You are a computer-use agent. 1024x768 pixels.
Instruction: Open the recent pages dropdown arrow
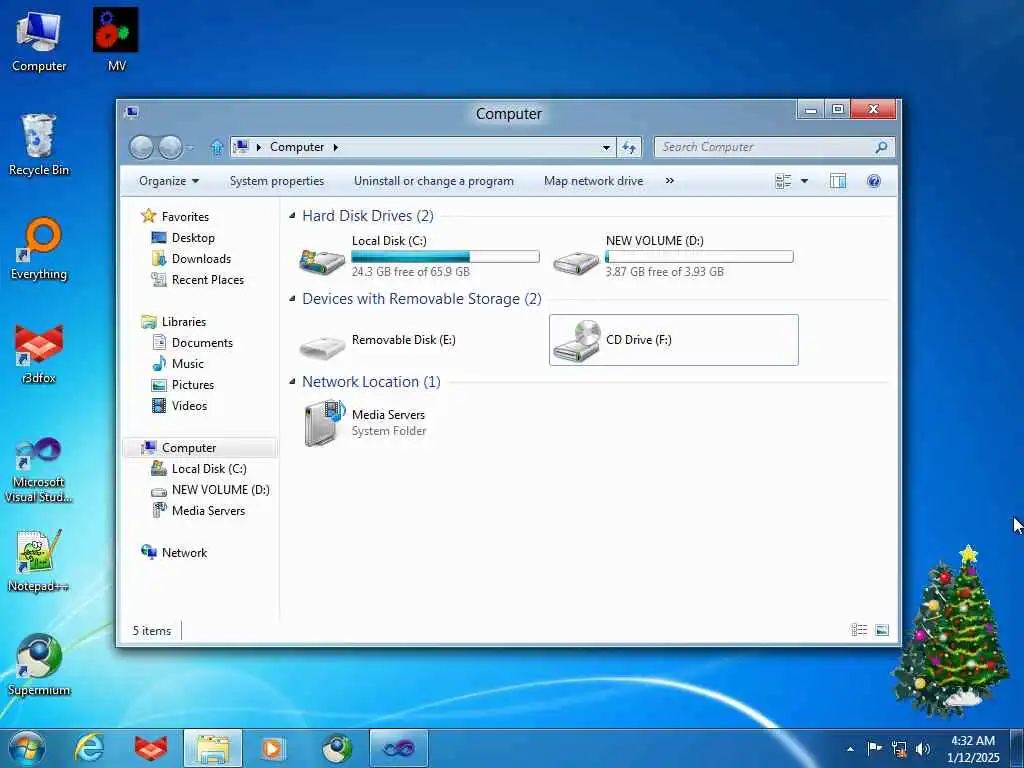tap(189, 148)
